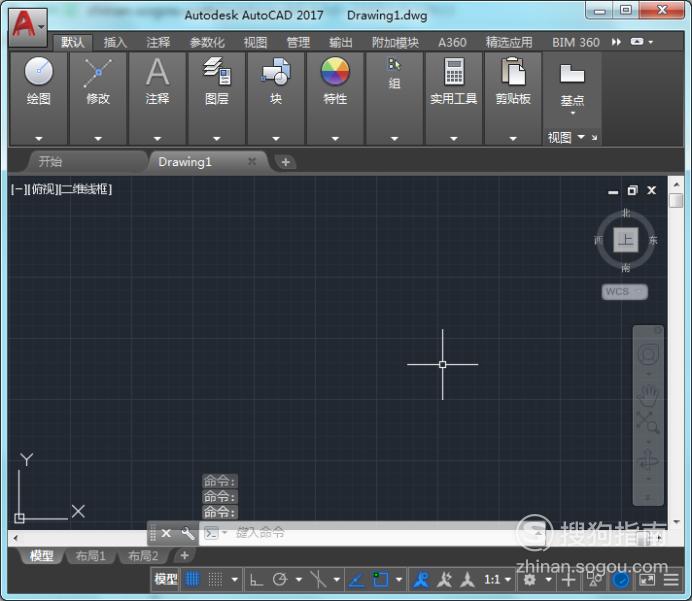Open snap mode dropdown arrow in status bar
This screenshot has height=601, width=692.
click(x=234, y=579)
